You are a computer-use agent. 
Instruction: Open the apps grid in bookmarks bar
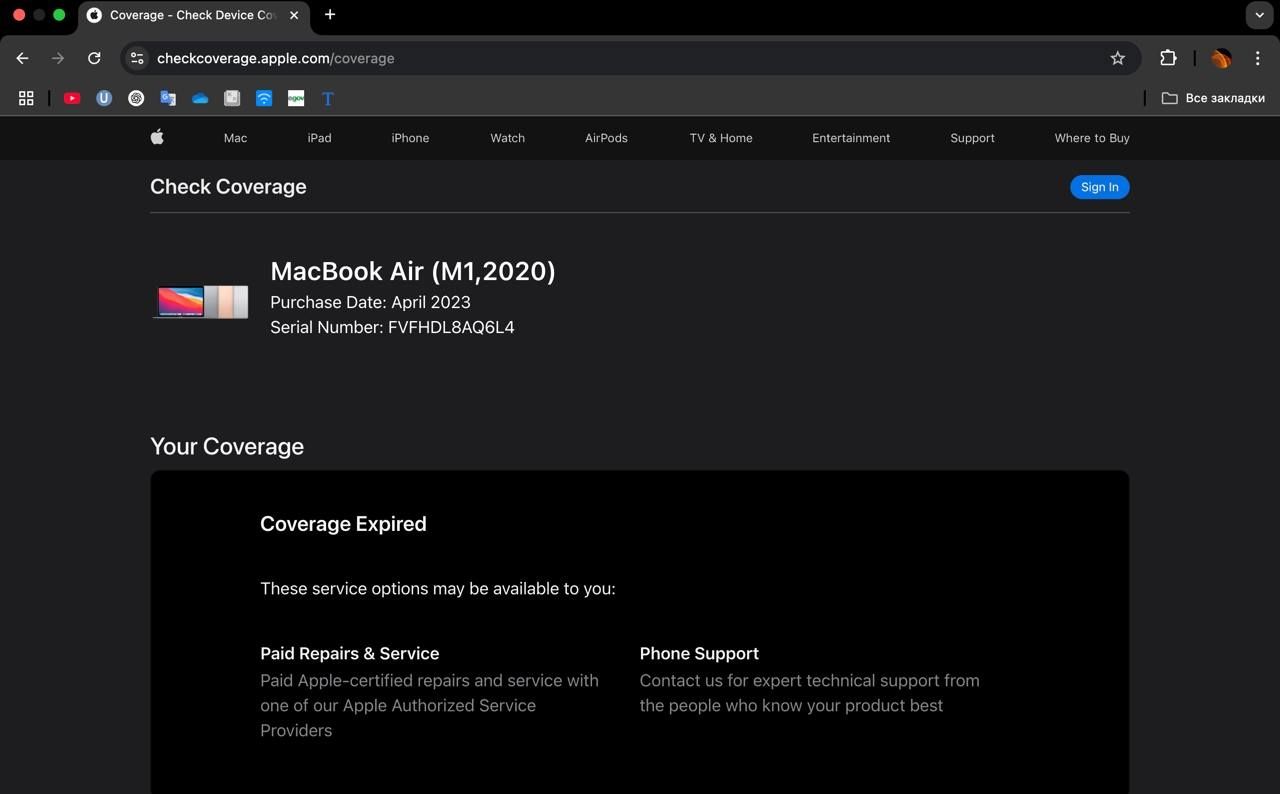tap(26, 98)
